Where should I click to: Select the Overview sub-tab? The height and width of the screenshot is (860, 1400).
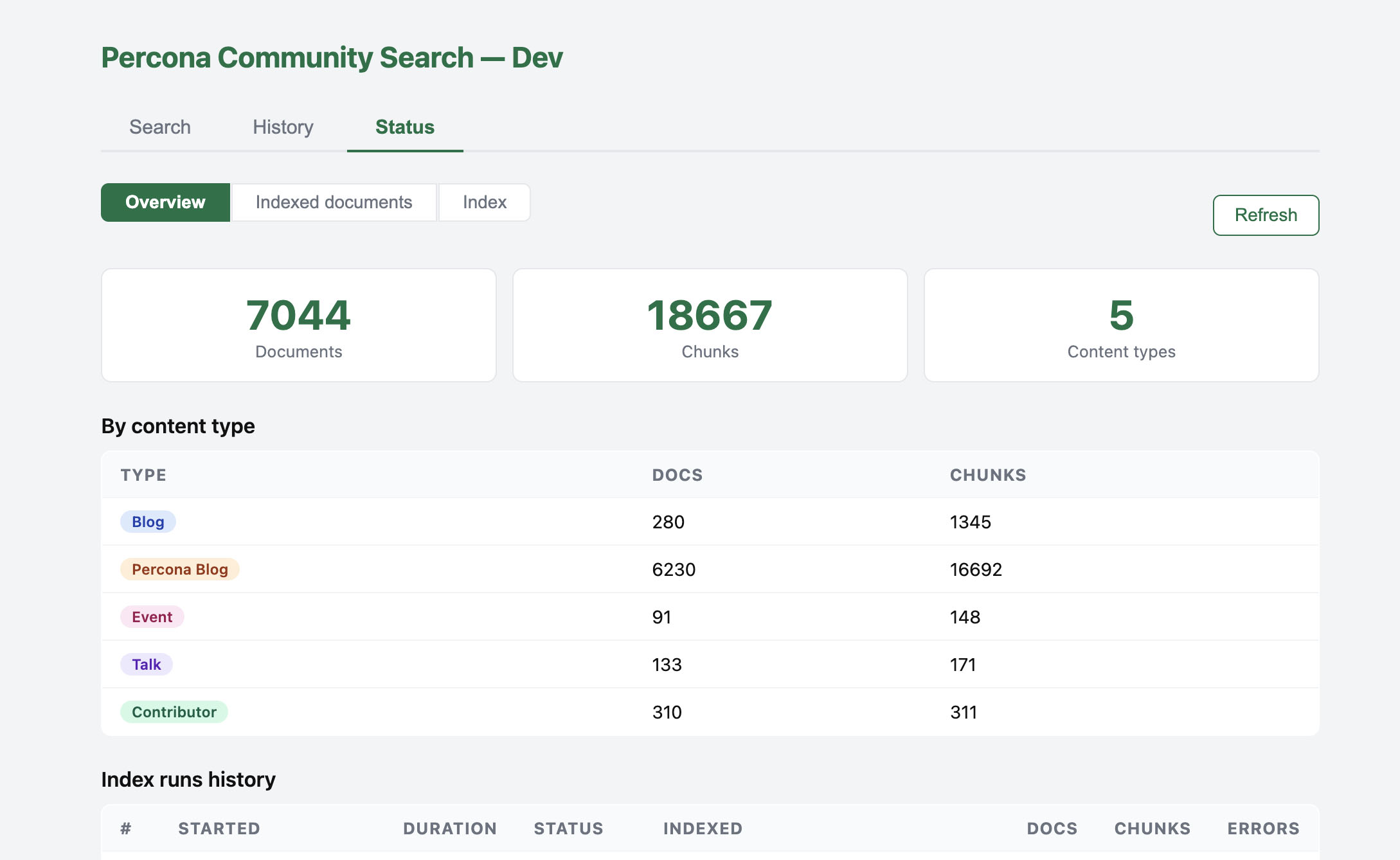pyautogui.click(x=165, y=202)
